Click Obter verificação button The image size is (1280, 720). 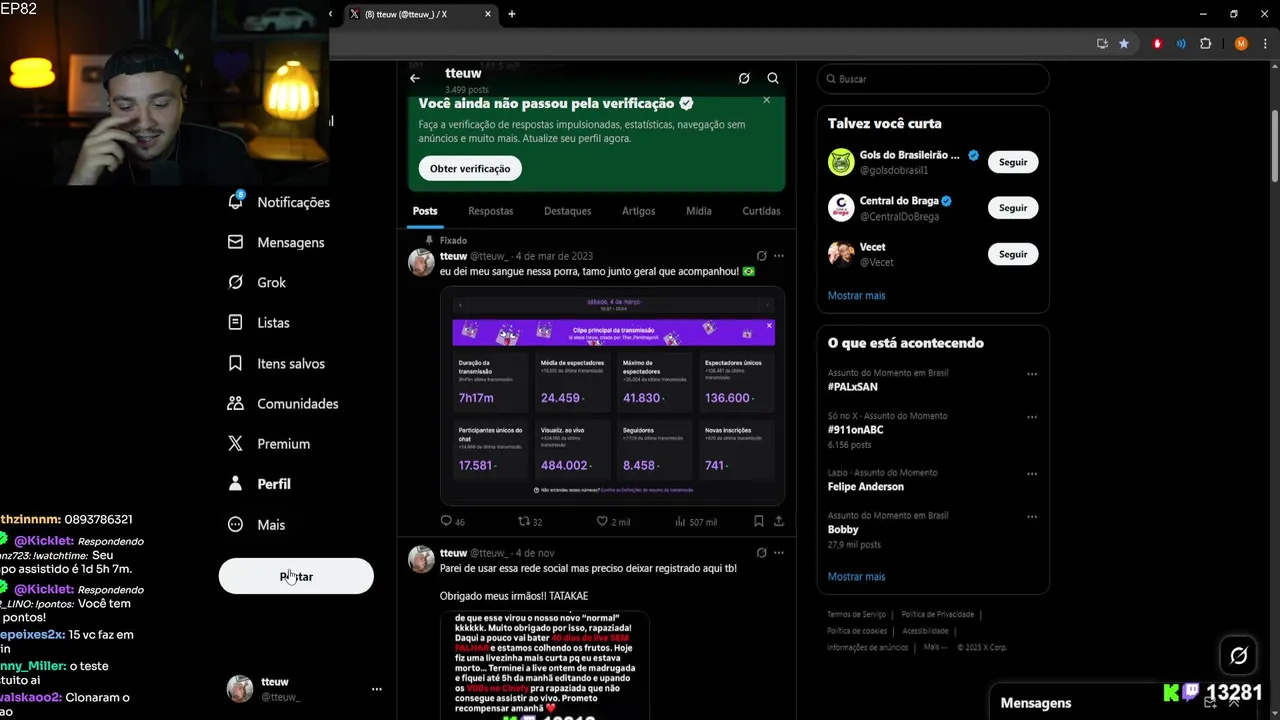click(470, 168)
